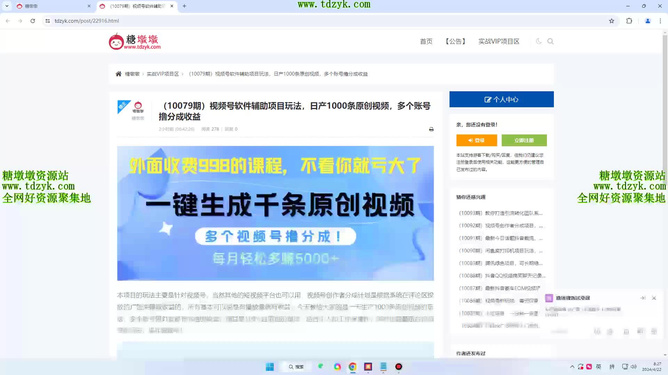Close the first browser tab

[89, 6]
